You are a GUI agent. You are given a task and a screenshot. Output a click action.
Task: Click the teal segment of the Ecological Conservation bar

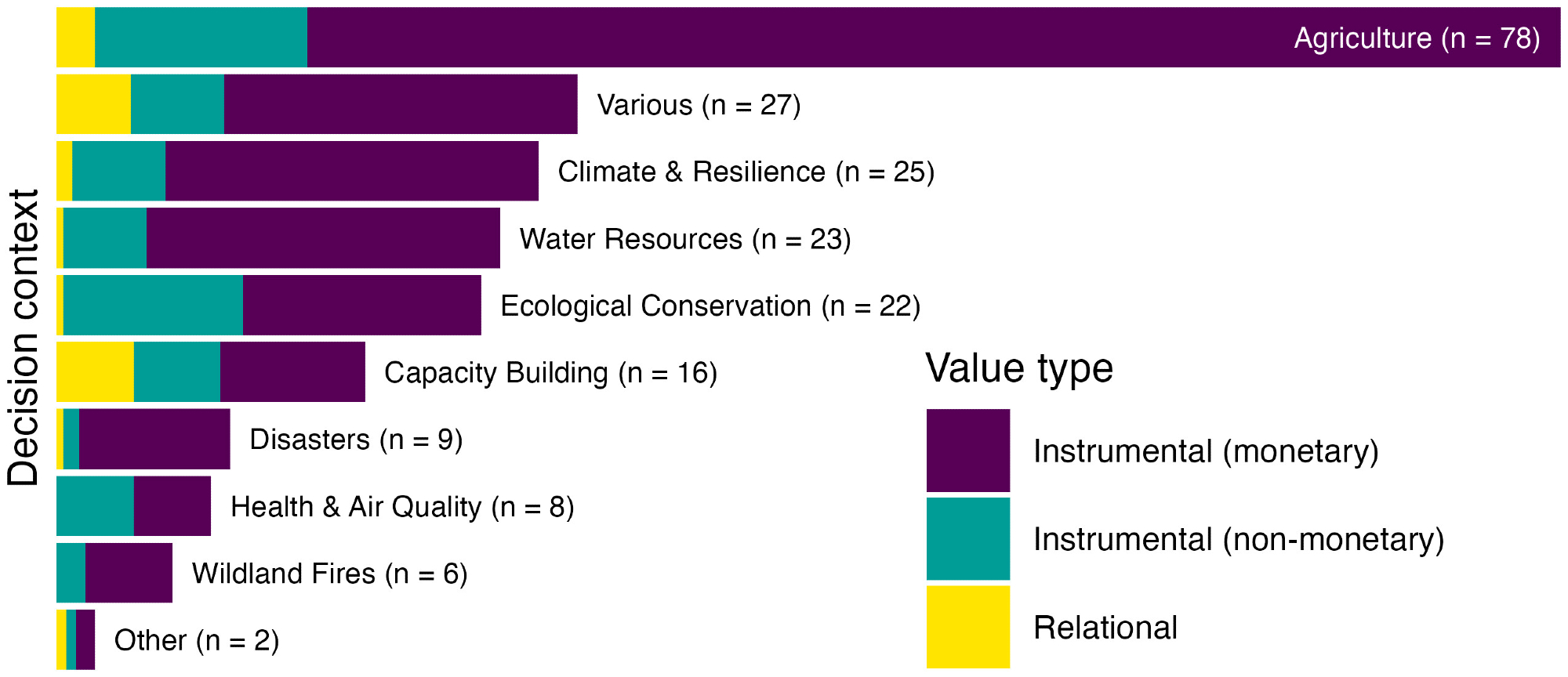[x=153, y=306]
